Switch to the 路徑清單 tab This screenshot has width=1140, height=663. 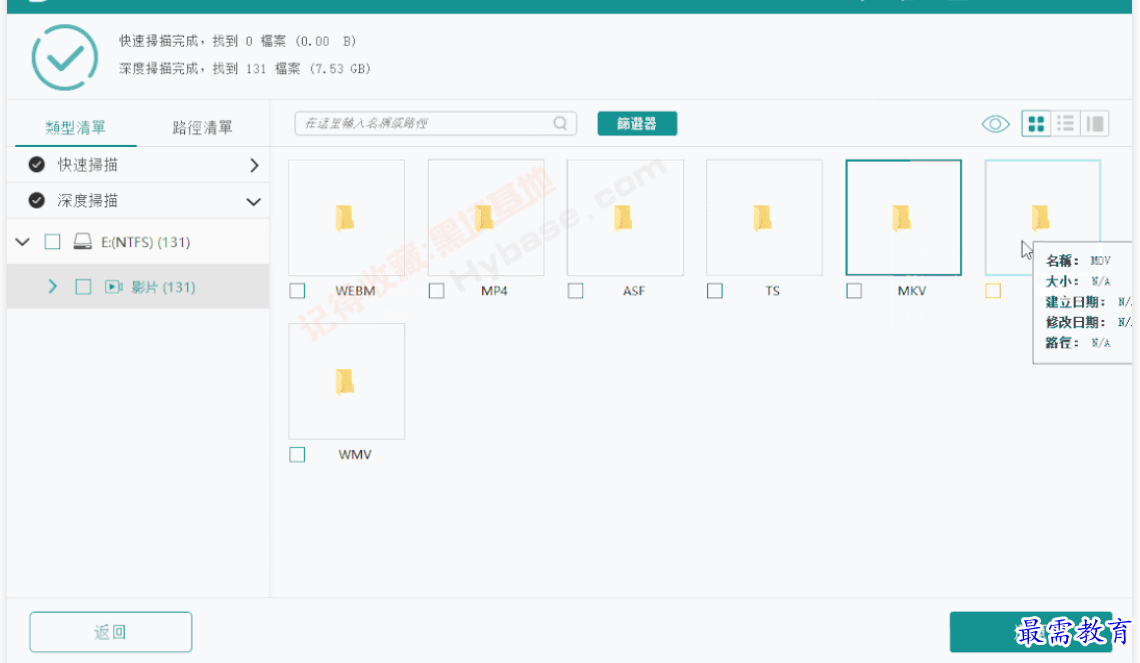203,128
